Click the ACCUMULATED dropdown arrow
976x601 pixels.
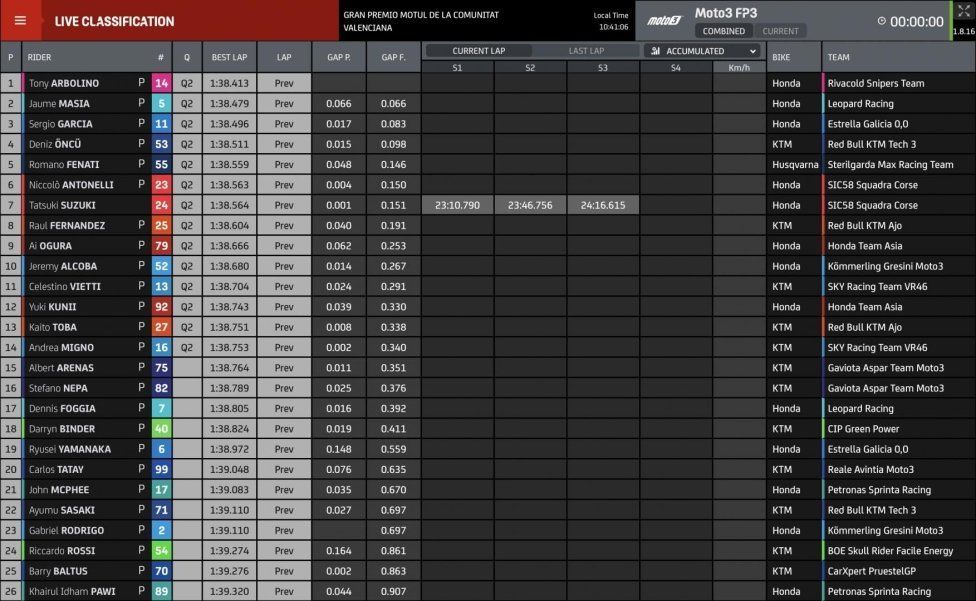753,51
